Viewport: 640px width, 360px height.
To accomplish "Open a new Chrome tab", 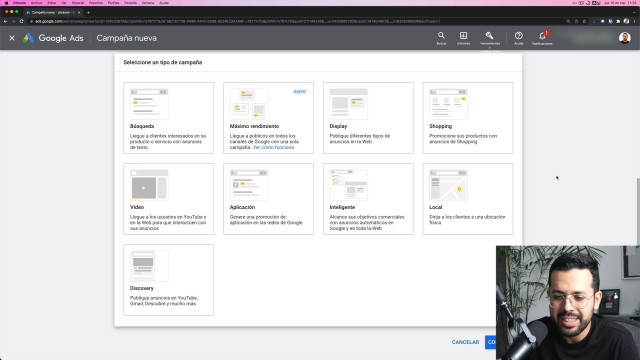I will point(89,12).
